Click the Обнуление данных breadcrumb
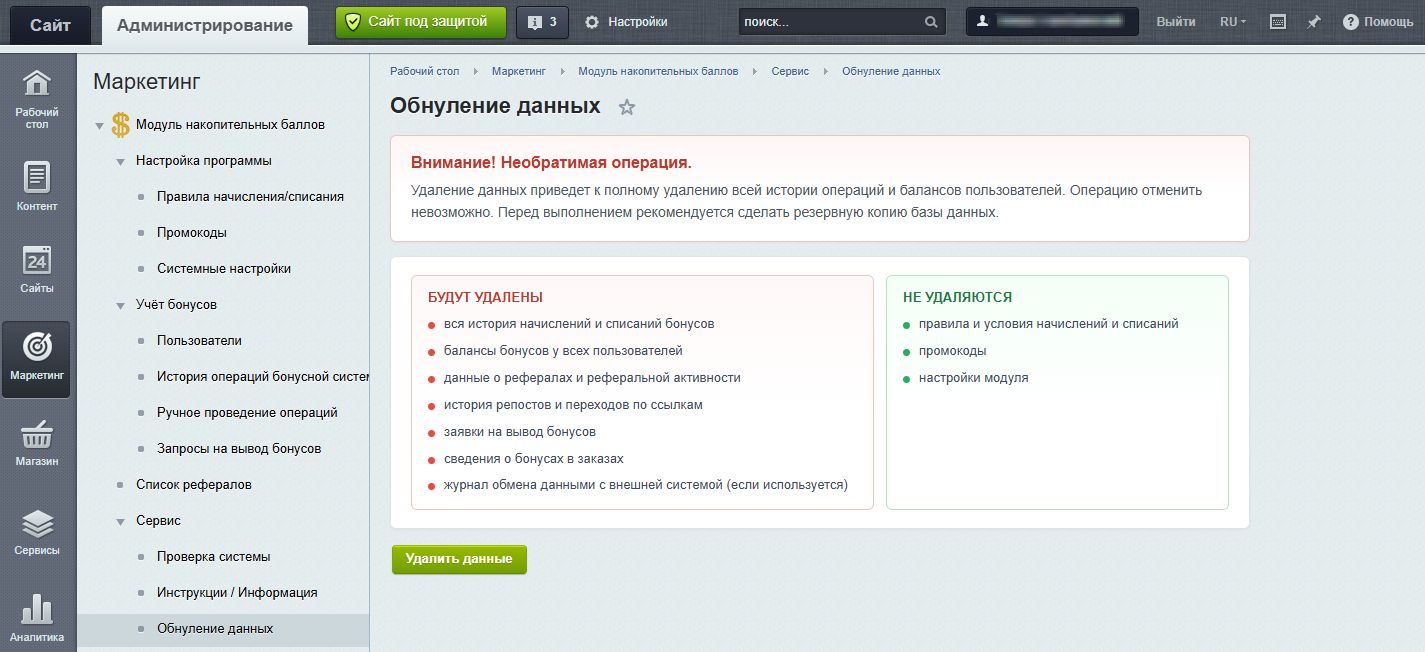Screen dimensions: 1425x652 point(891,71)
